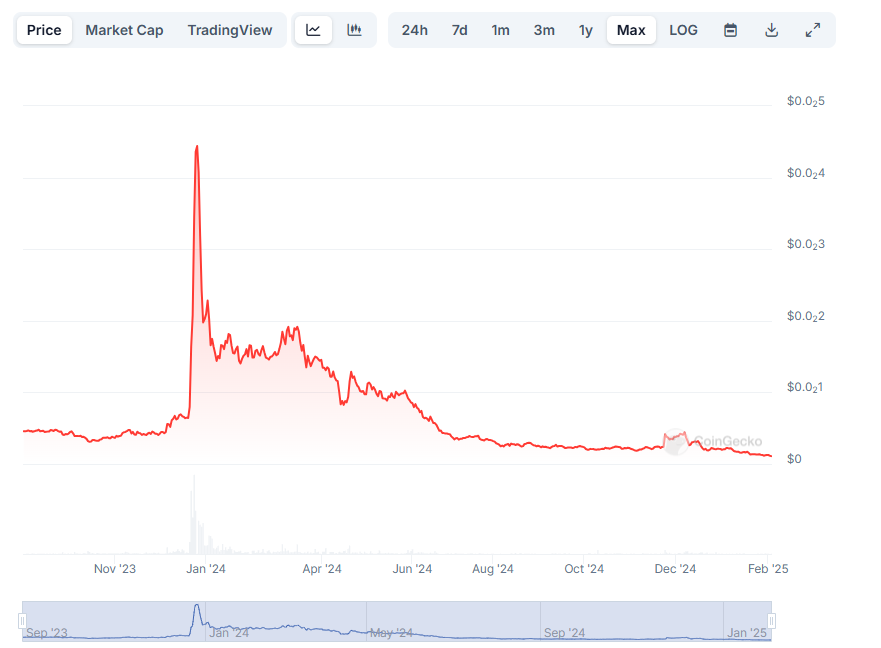This screenshot has width=881, height=648.
Task: Grab the right handle of range navigator
Action: click(x=771, y=621)
